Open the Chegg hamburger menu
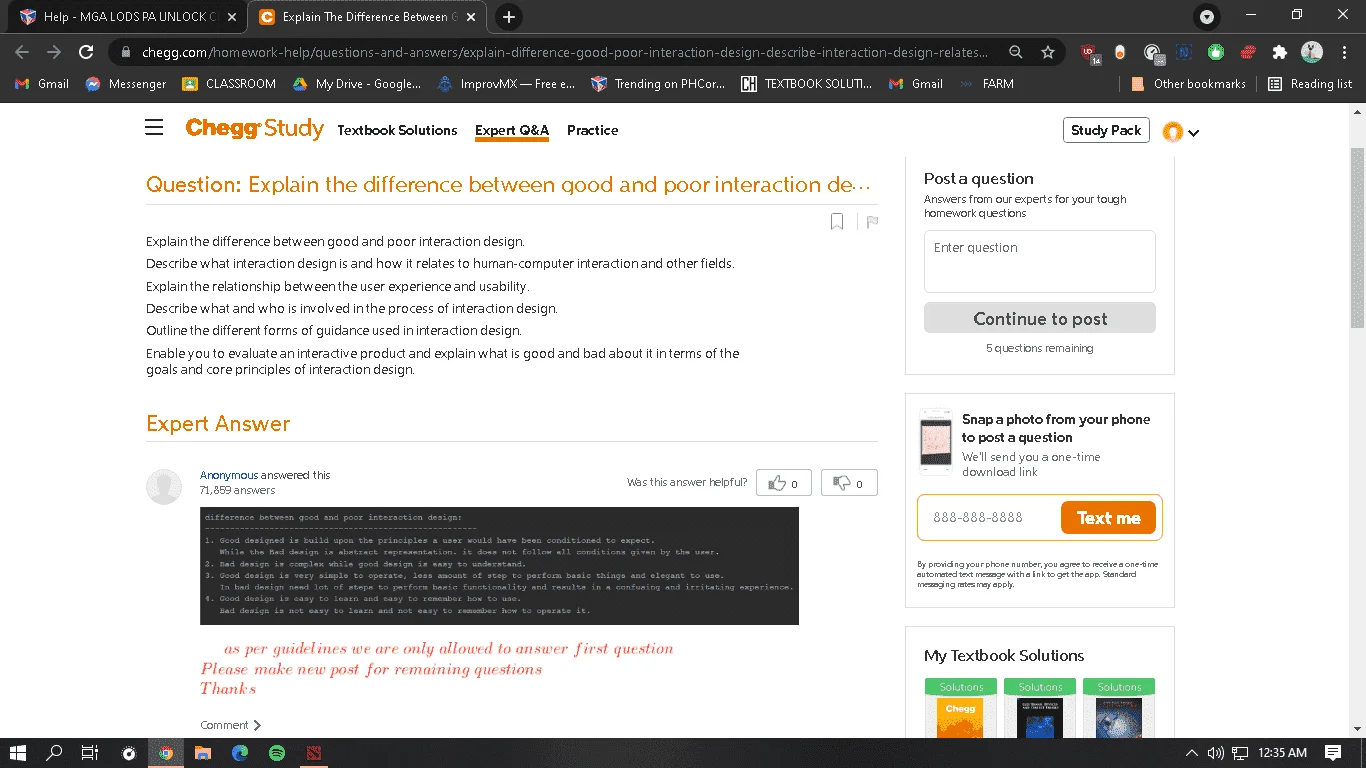 tap(154, 127)
